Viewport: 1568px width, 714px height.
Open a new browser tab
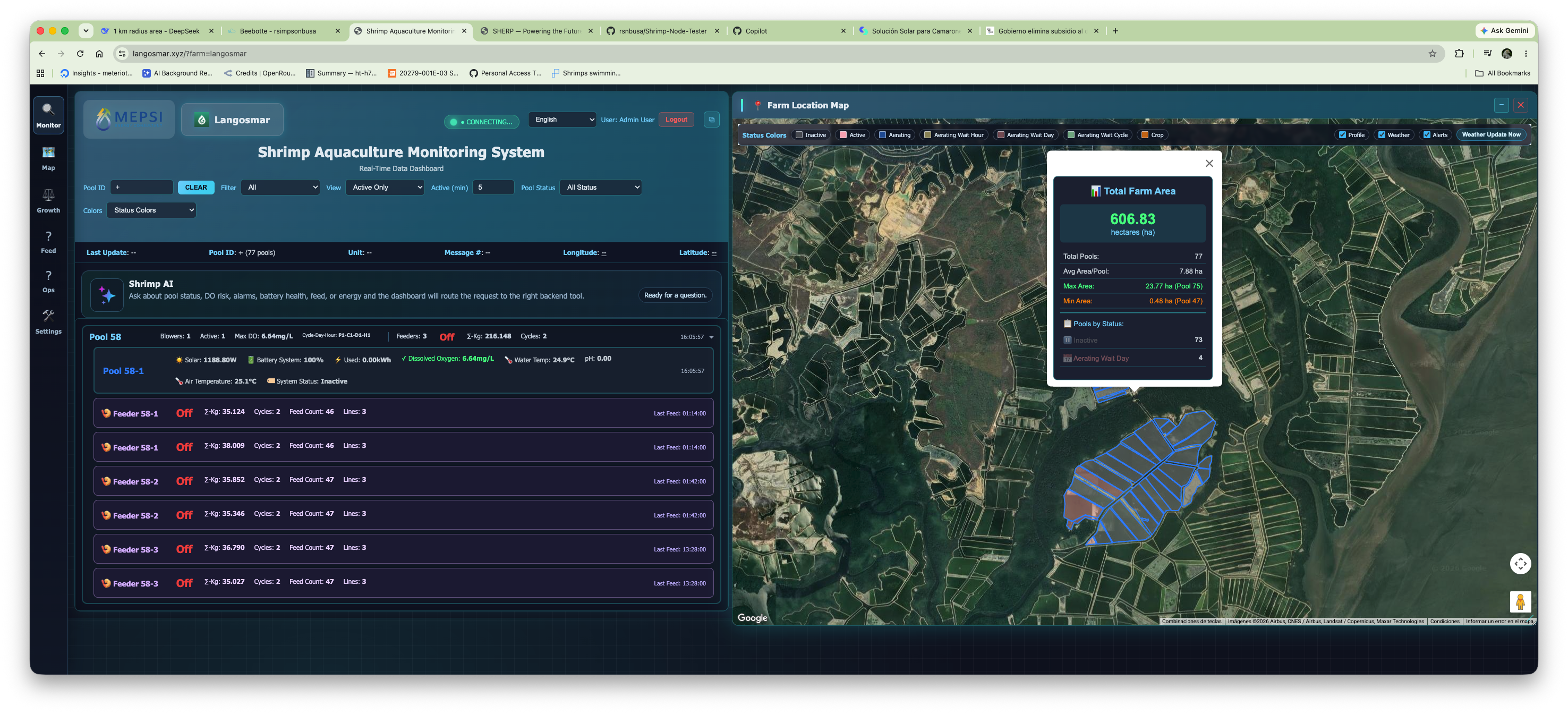(1115, 31)
